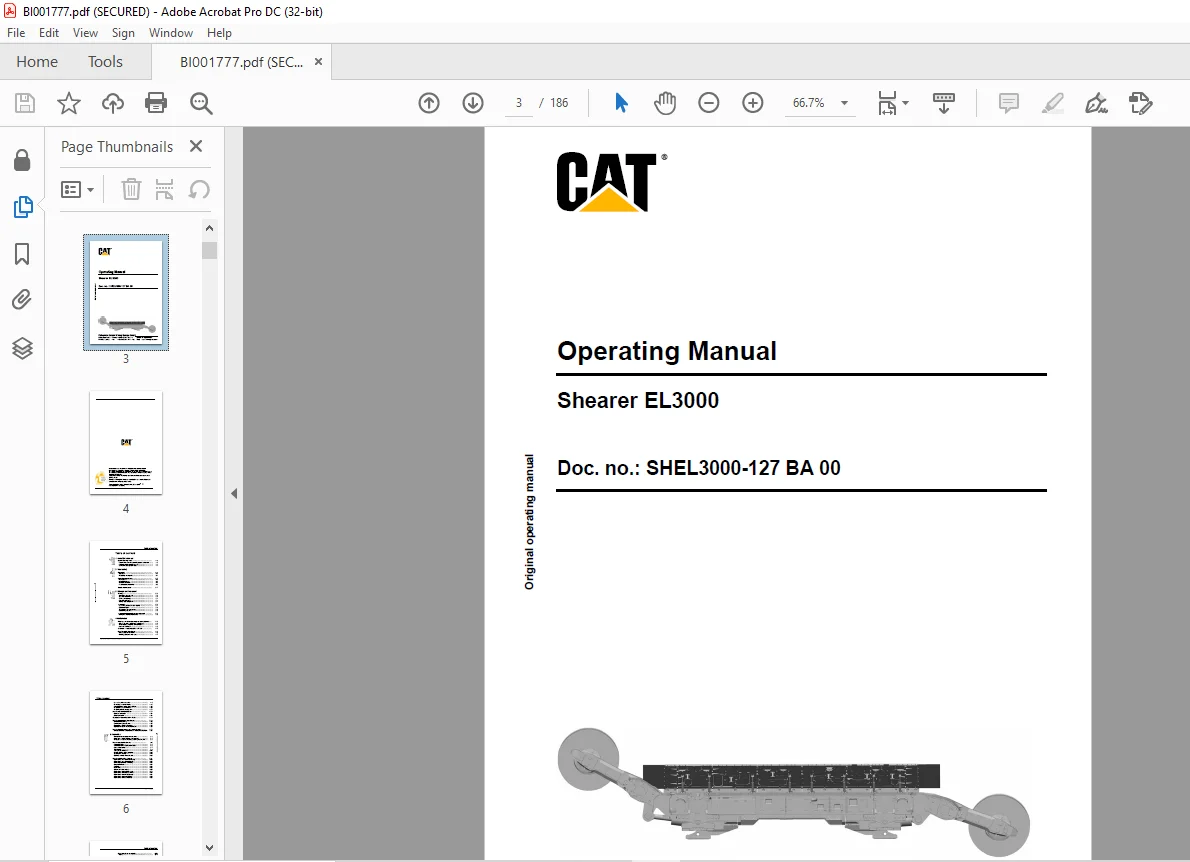Click the thumbnails scrollbar handle

[209, 250]
